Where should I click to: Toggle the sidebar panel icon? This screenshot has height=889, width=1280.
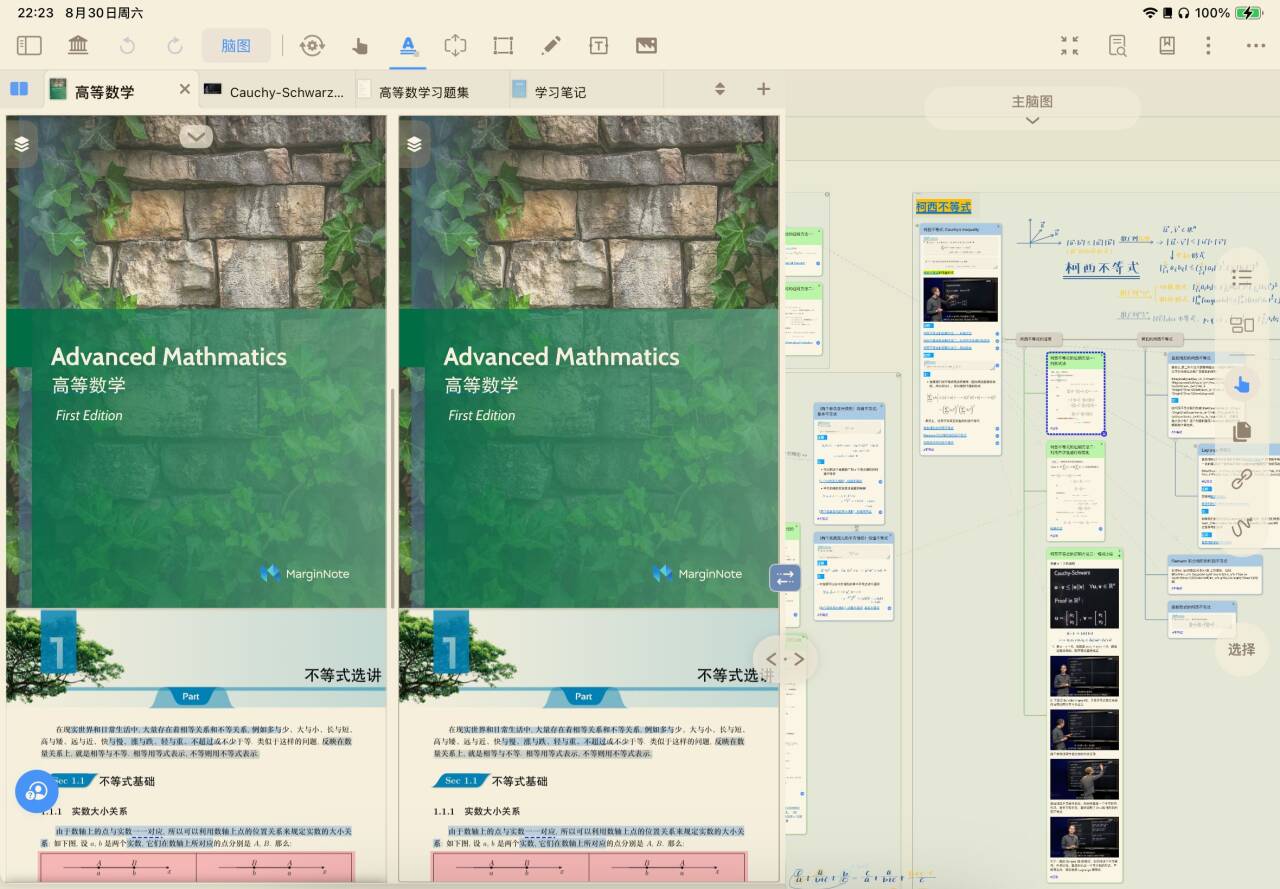pyautogui.click(x=29, y=45)
